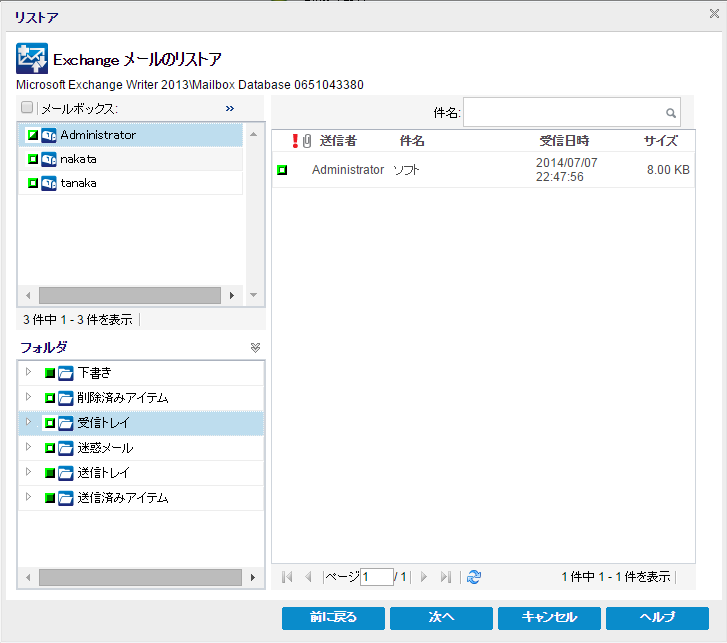
Task: Click the refresh icon in pagination bar
Action: click(474, 577)
